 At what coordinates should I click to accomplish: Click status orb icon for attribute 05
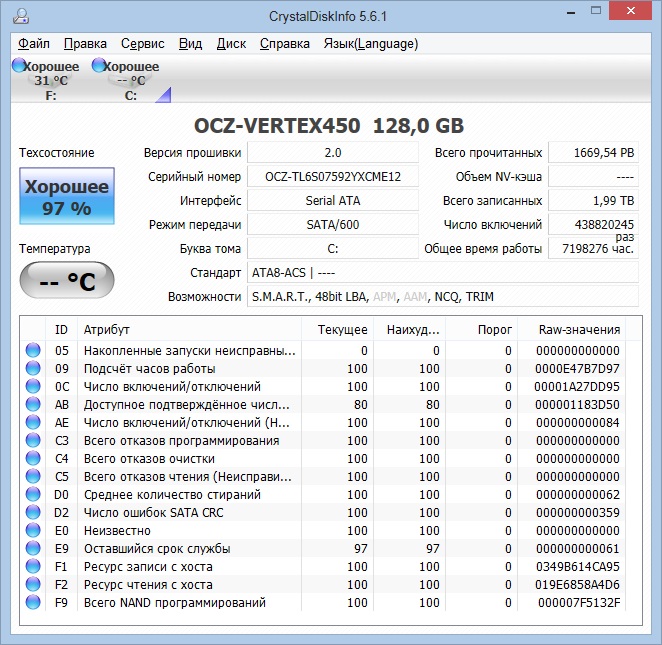tap(33, 350)
